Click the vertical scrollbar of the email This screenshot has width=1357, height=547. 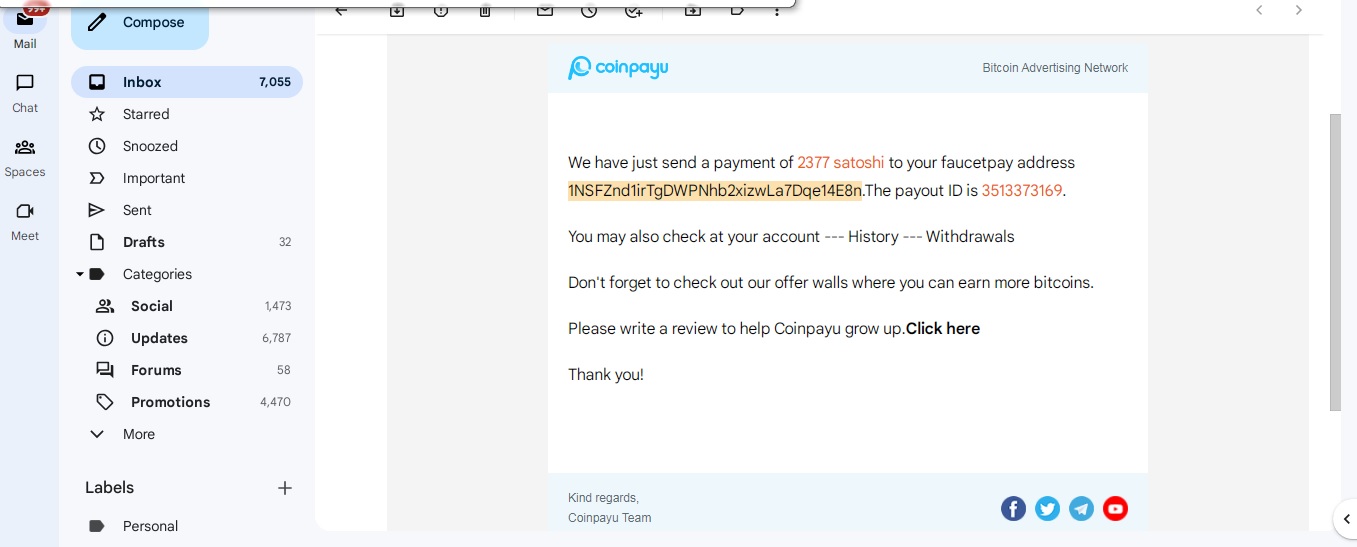tap(1335, 262)
